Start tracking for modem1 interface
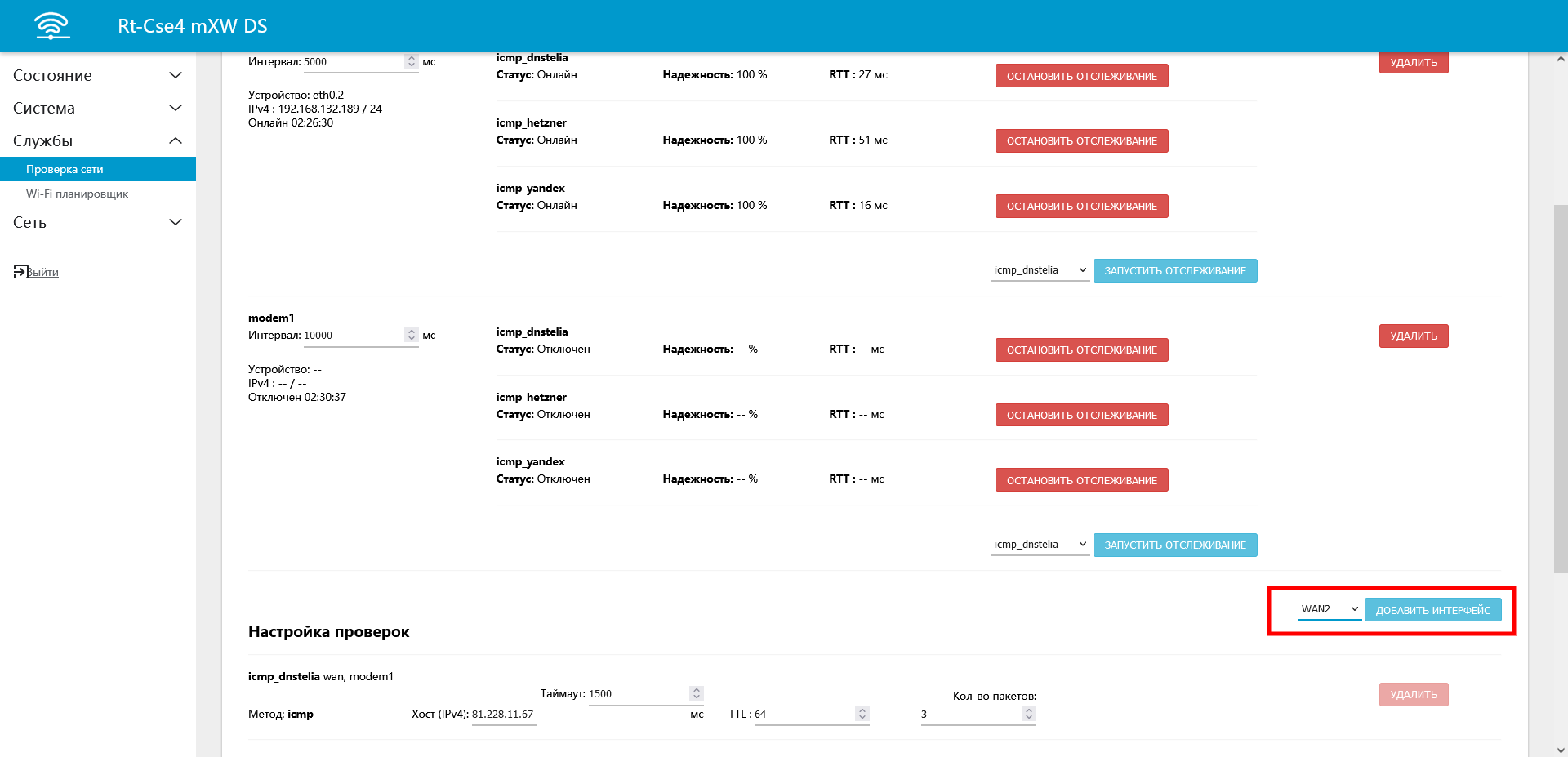This screenshot has height=757, width=1568. click(x=1174, y=545)
